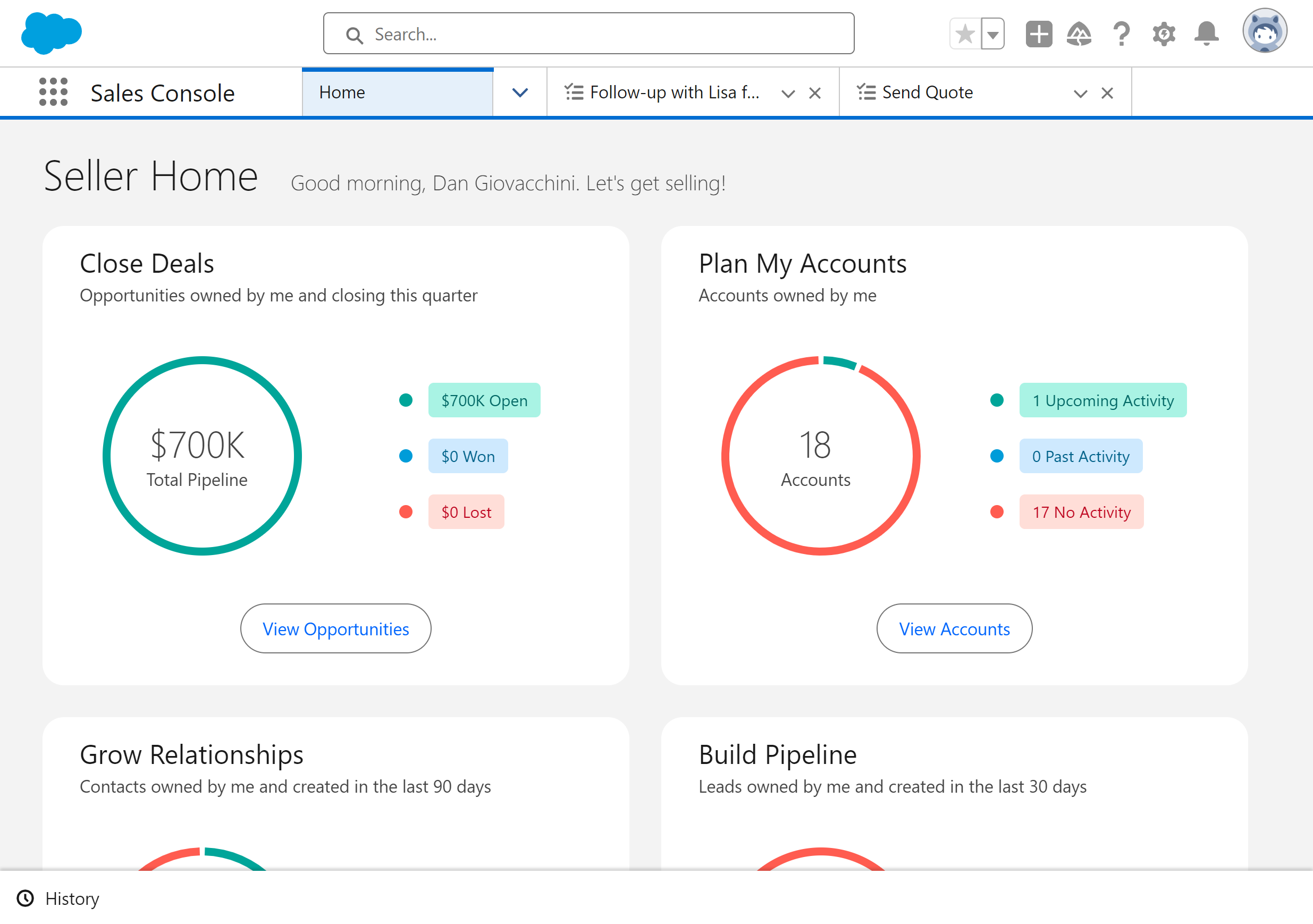This screenshot has width=1313, height=924.
Task: Open the History utility bar item
Action: [58, 898]
